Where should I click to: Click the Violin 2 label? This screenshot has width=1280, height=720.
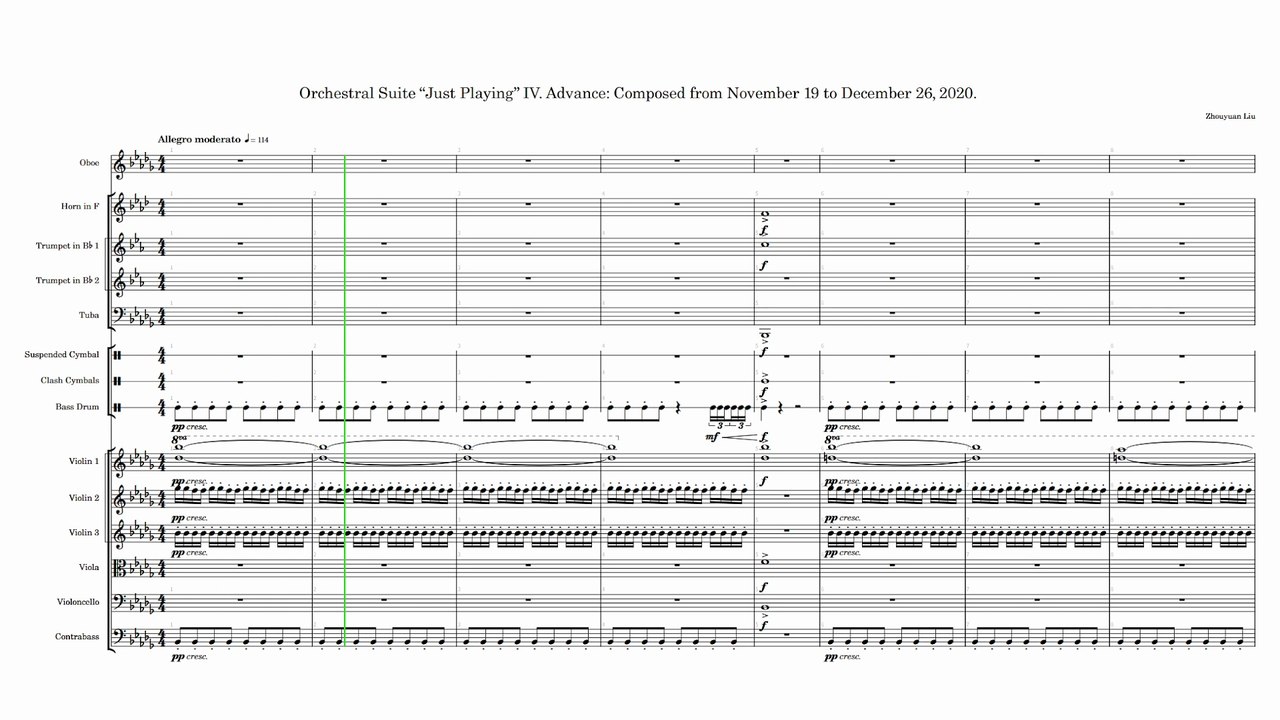(84, 498)
